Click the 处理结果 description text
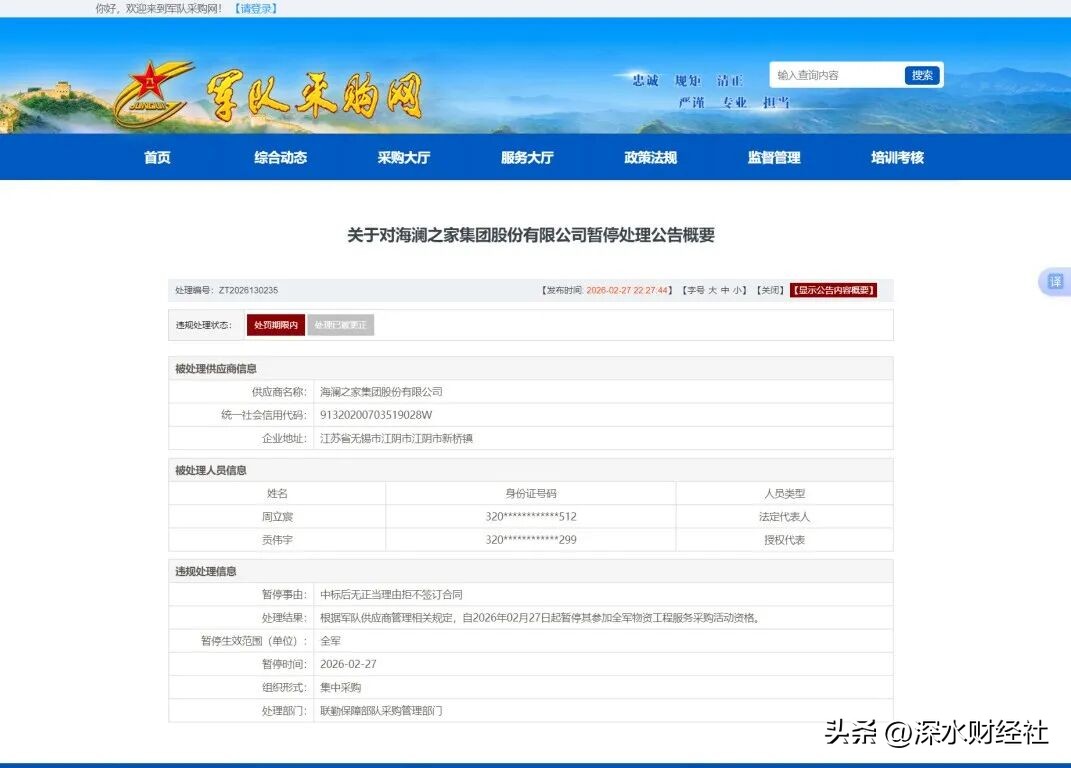 coord(540,618)
